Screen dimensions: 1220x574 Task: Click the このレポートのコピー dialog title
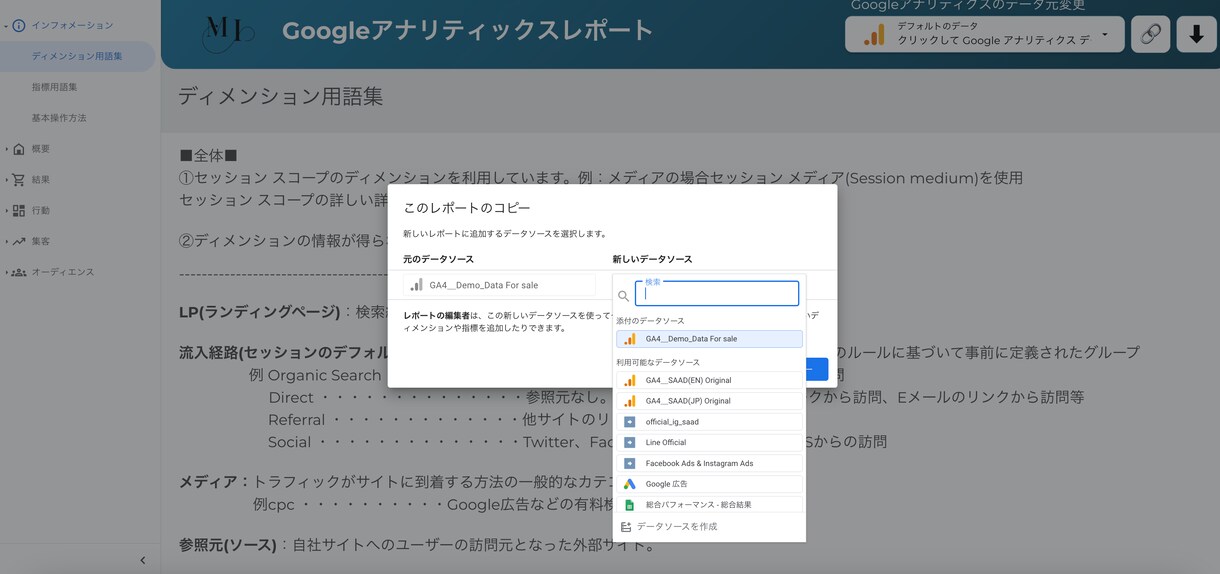pyautogui.click(x=467, y=208)
